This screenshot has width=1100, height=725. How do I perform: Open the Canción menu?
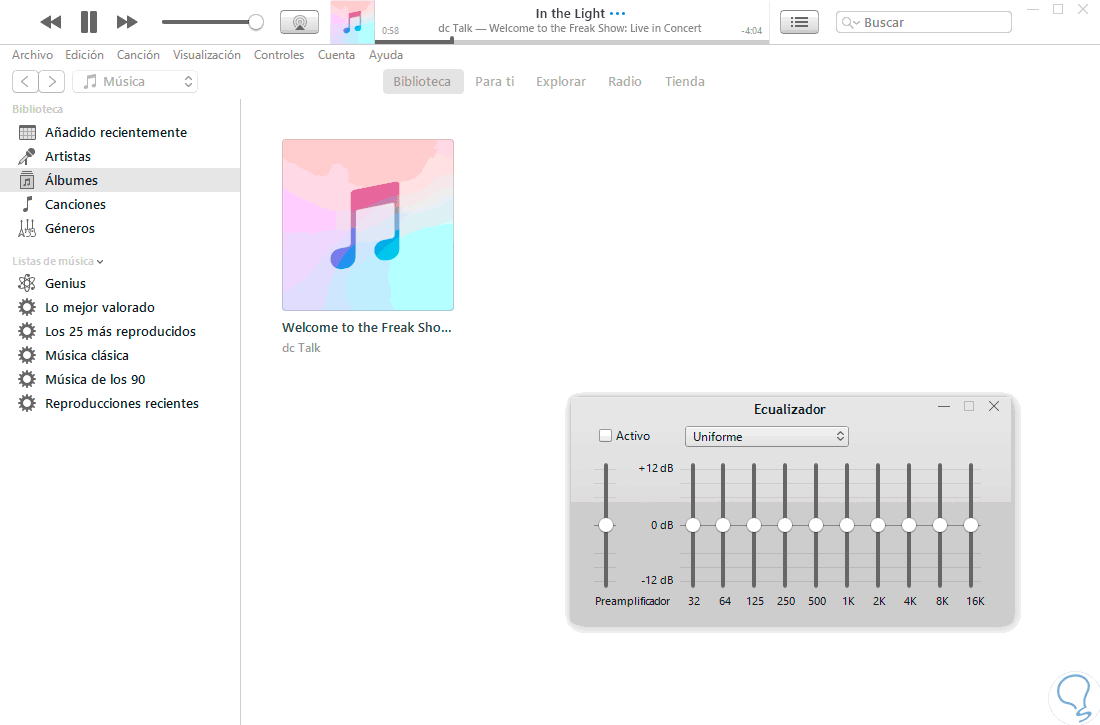coord(138,55)
